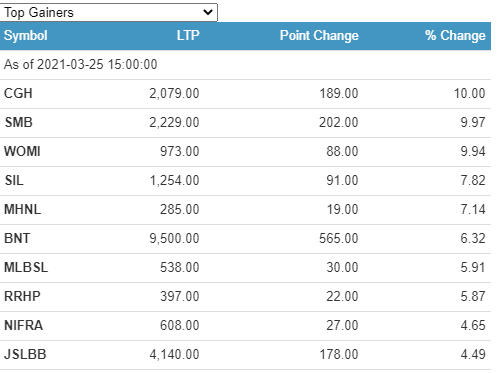
Task: Click the RRHP symbol
Action: (x=22, y=296)
